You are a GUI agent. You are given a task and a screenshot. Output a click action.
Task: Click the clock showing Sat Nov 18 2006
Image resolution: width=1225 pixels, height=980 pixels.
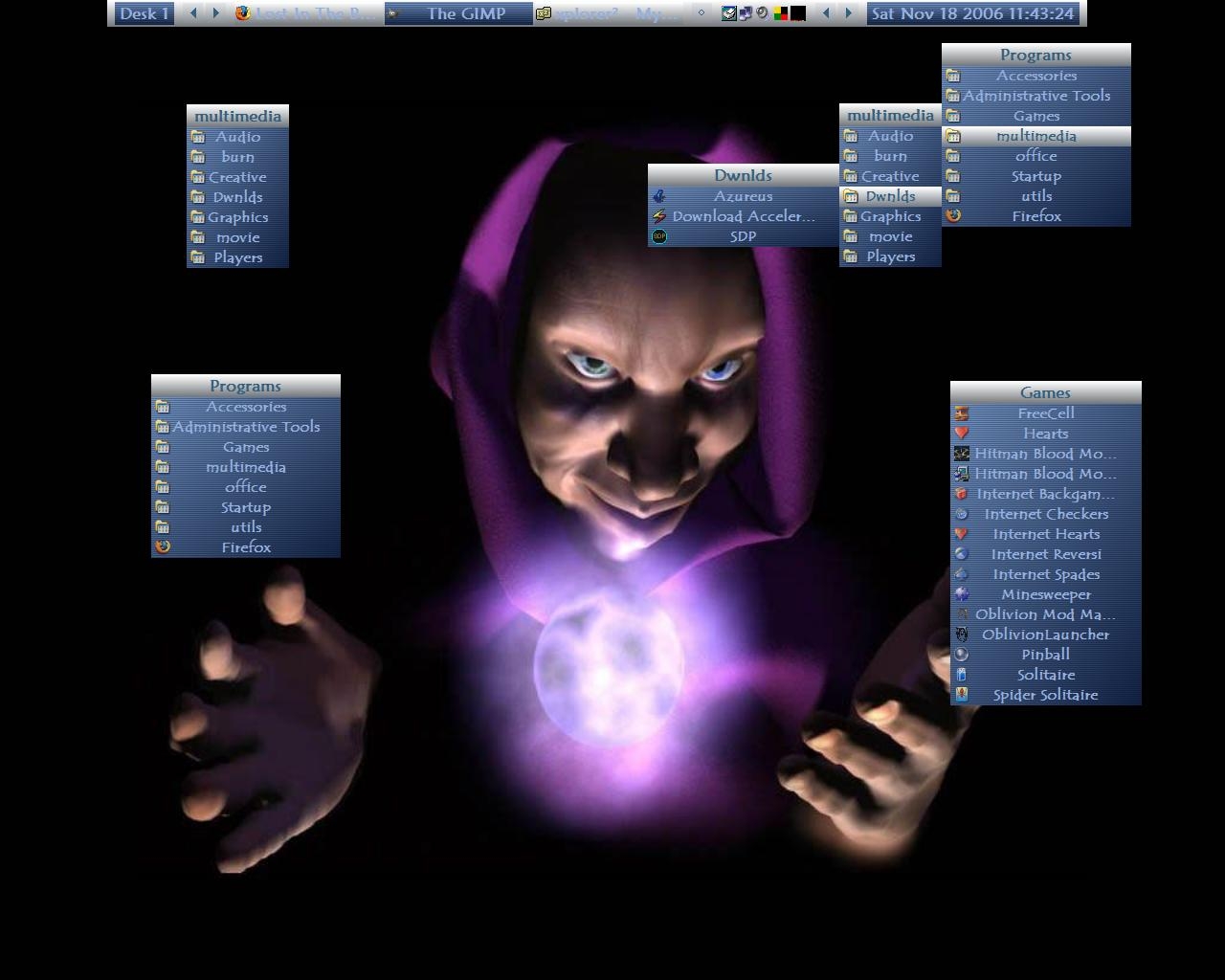(972, 13)
